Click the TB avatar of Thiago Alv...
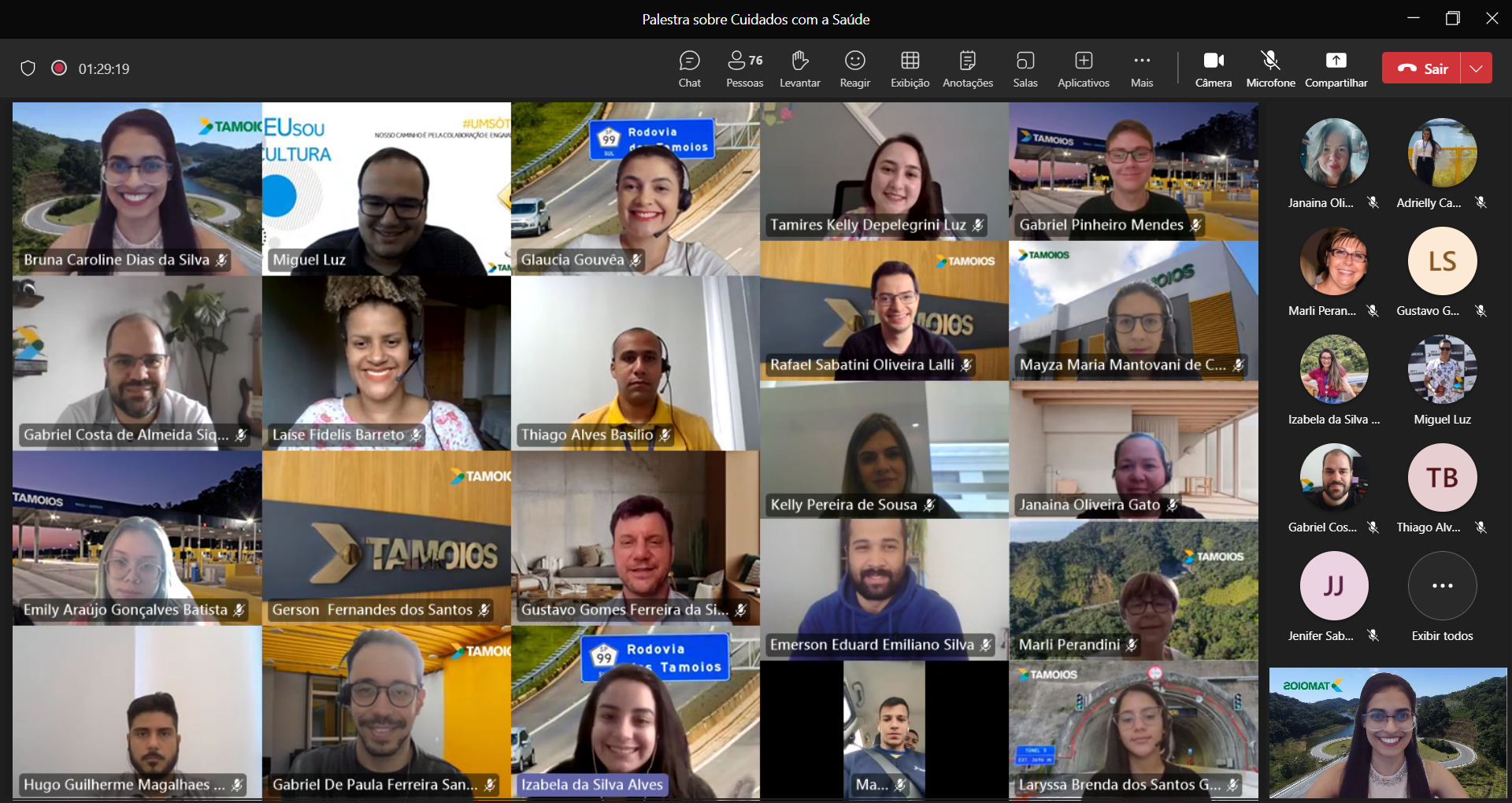This screenshot has width=1512, height=803. 1442,478
